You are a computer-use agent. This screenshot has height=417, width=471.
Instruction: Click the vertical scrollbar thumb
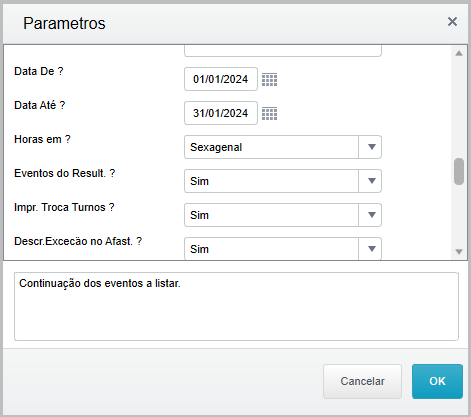[x=459, y=171]
